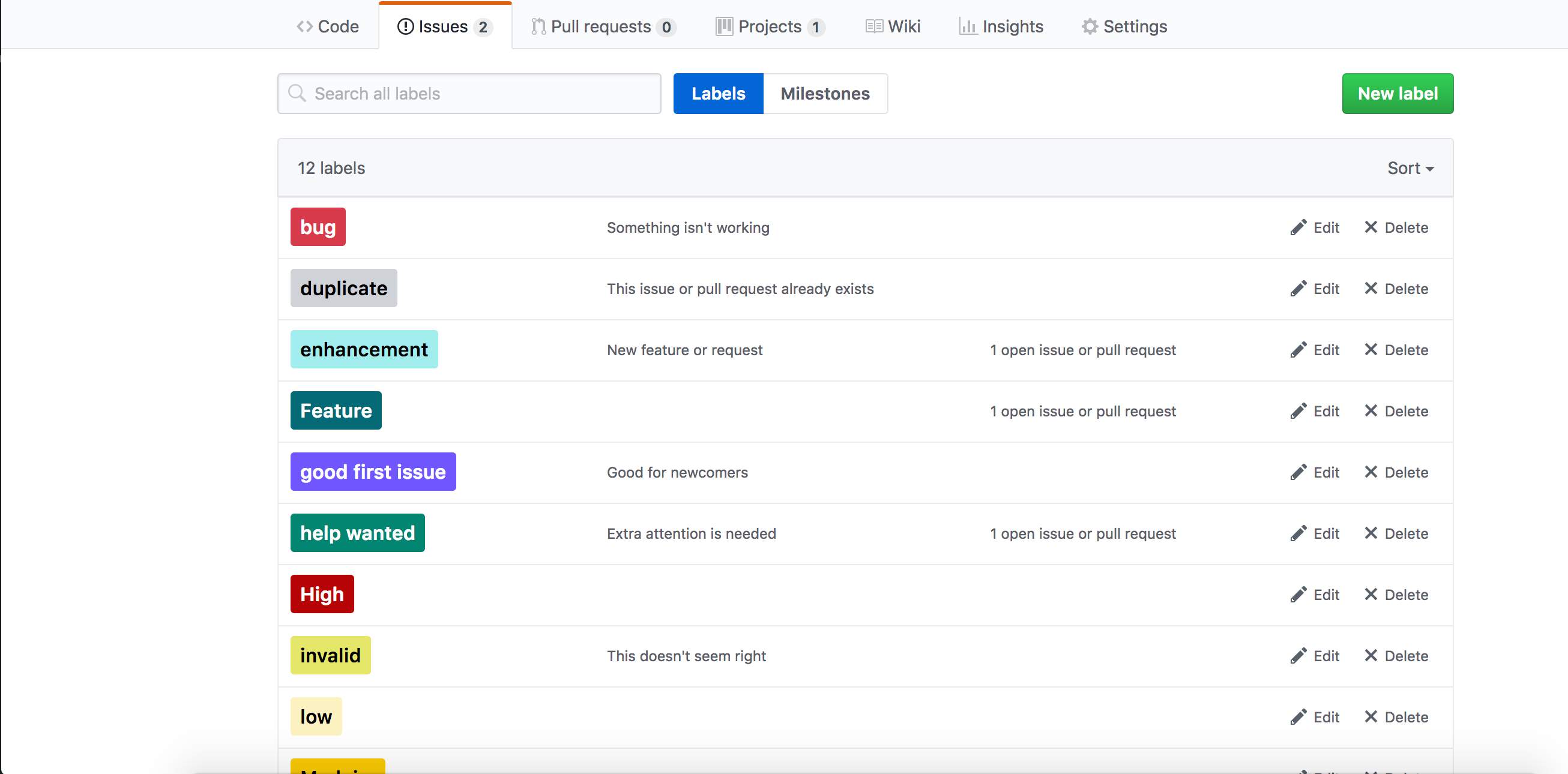Switch to the Milestones view
The width and height of the screenshot is (1568, 774).
coord(825,93)
